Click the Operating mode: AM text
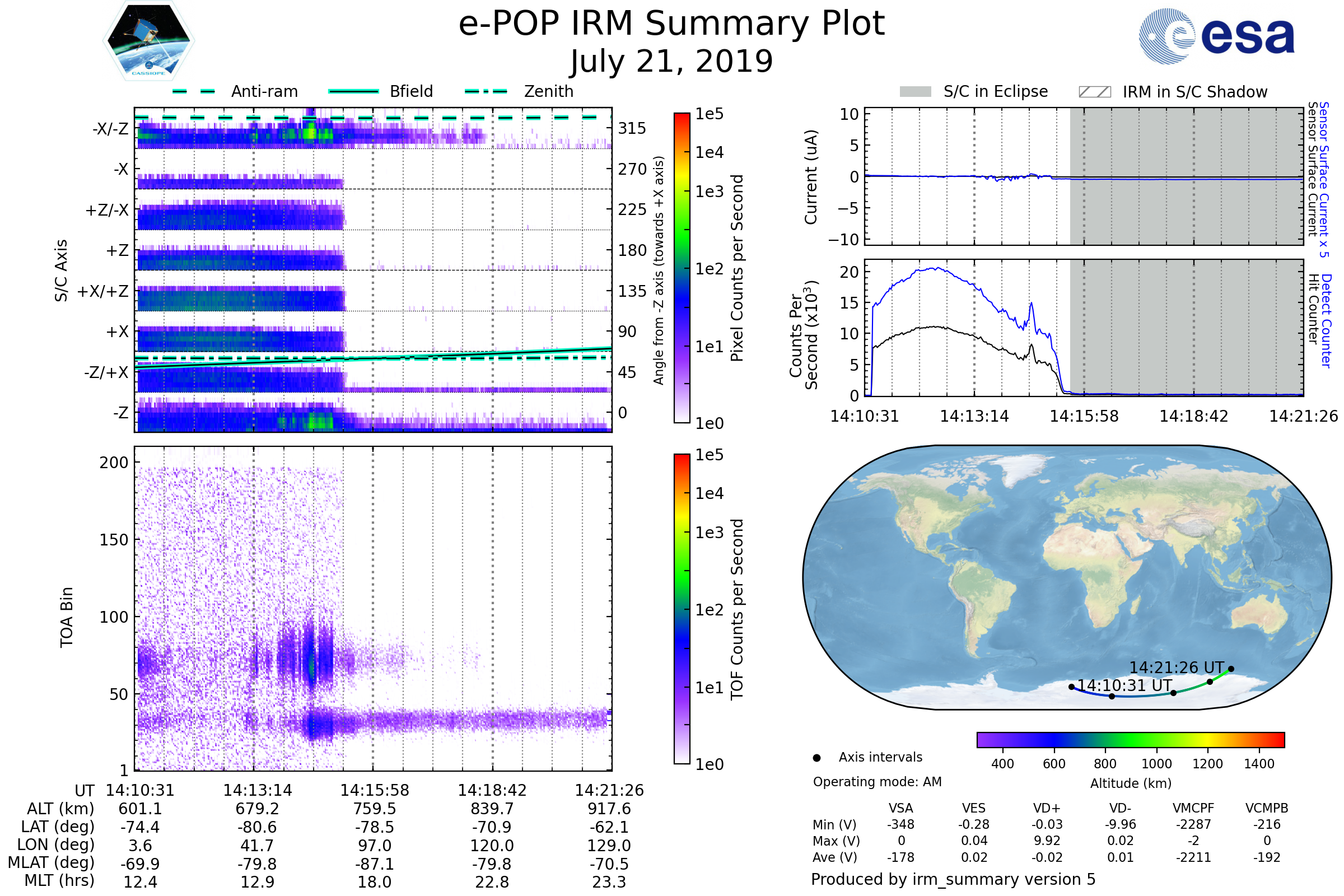This screenshot has width=1344, height=896. pos(877,782)
